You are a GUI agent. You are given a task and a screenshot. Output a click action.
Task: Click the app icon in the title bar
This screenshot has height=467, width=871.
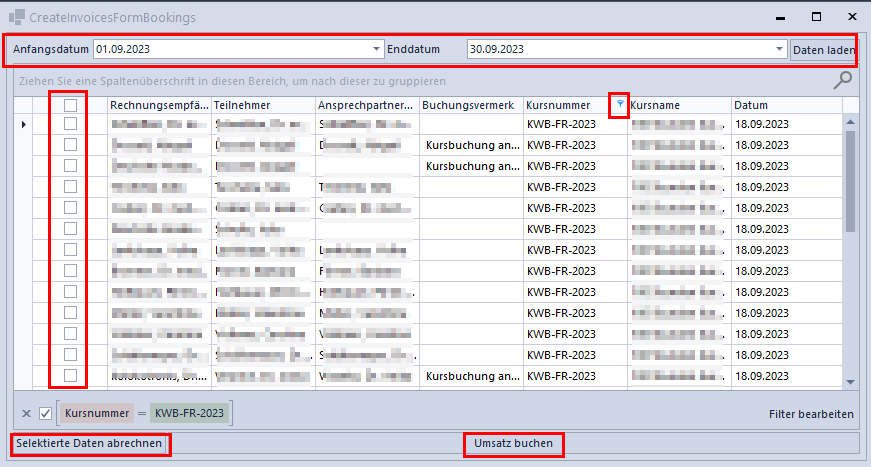pyautogui.click(x=17, y=17)
